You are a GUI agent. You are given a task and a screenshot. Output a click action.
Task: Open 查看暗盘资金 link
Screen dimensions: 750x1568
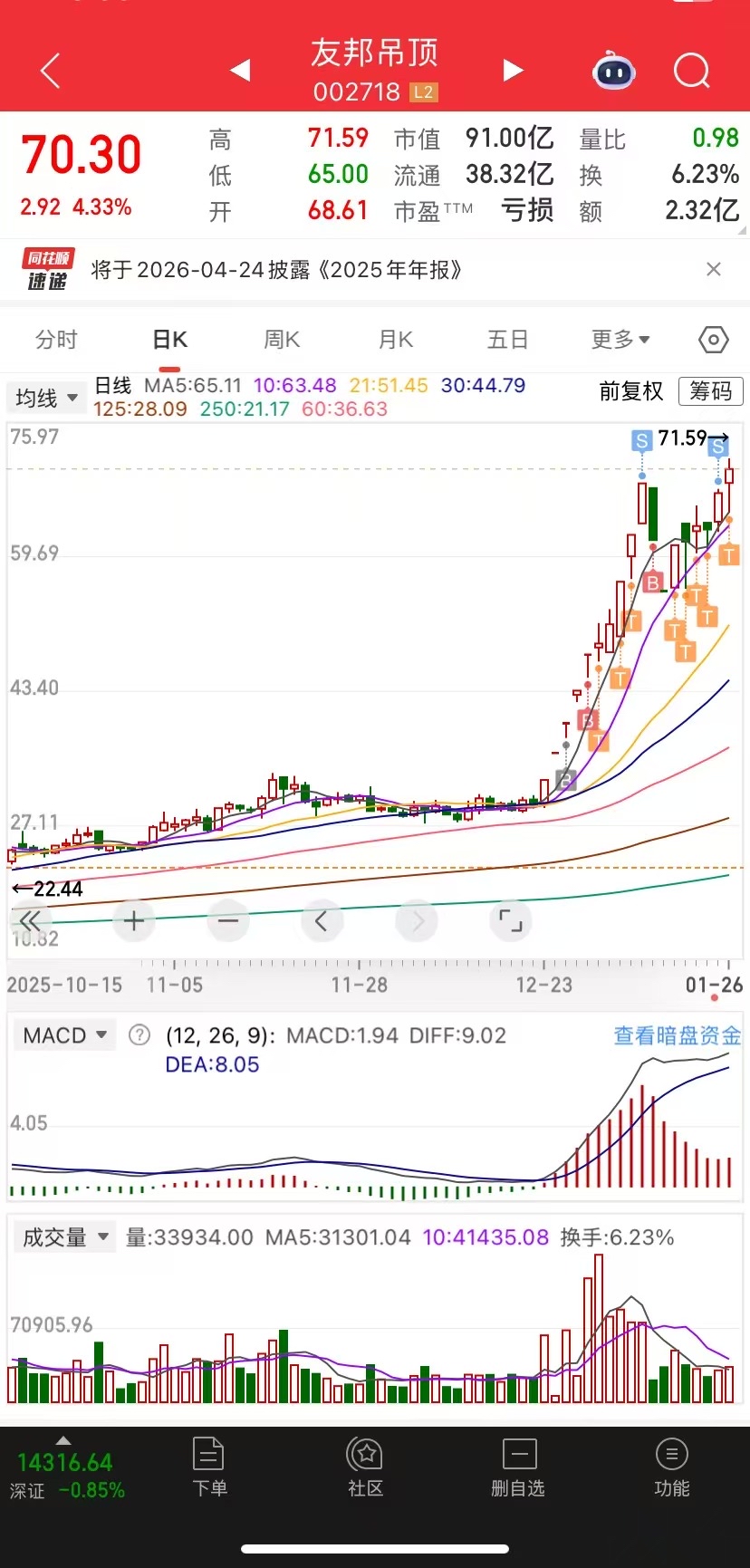[x=678, y=1035]
